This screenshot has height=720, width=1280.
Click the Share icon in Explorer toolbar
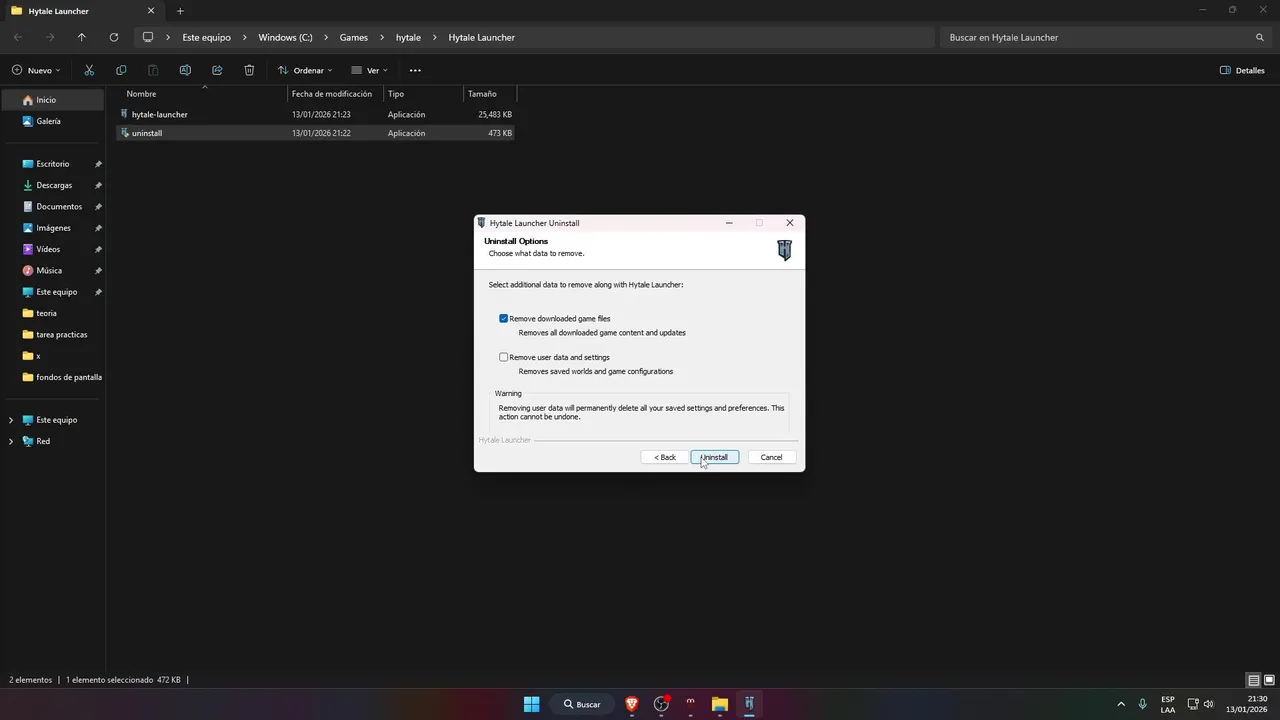coord(217,70)
